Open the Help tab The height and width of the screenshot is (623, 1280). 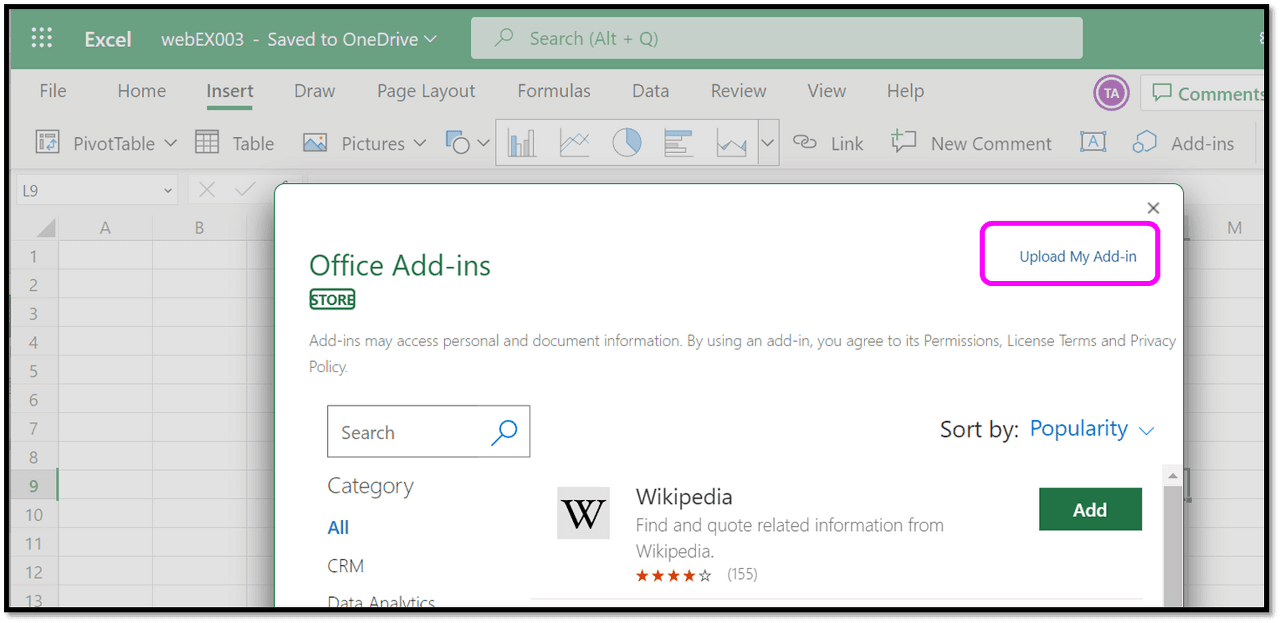coord(905,91)
